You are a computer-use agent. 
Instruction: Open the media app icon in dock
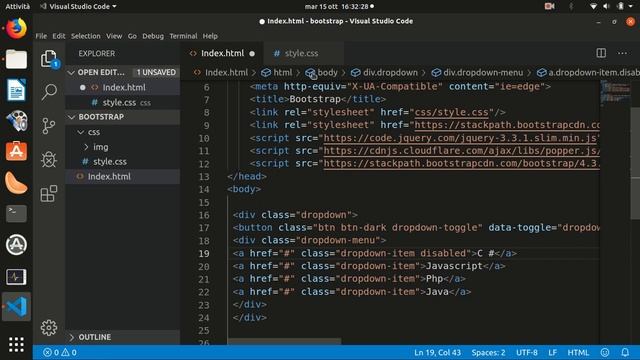[16, 121]
